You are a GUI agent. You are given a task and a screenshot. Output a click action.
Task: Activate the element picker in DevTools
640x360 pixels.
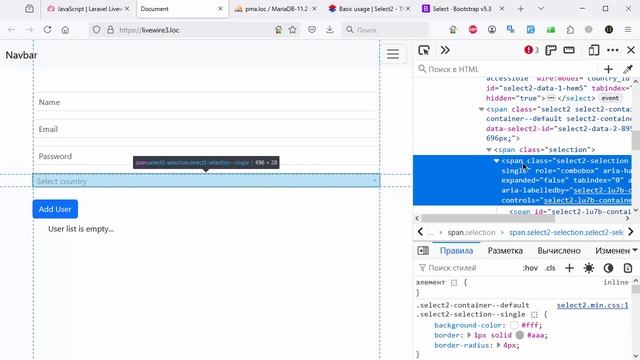tap(424, 50)
